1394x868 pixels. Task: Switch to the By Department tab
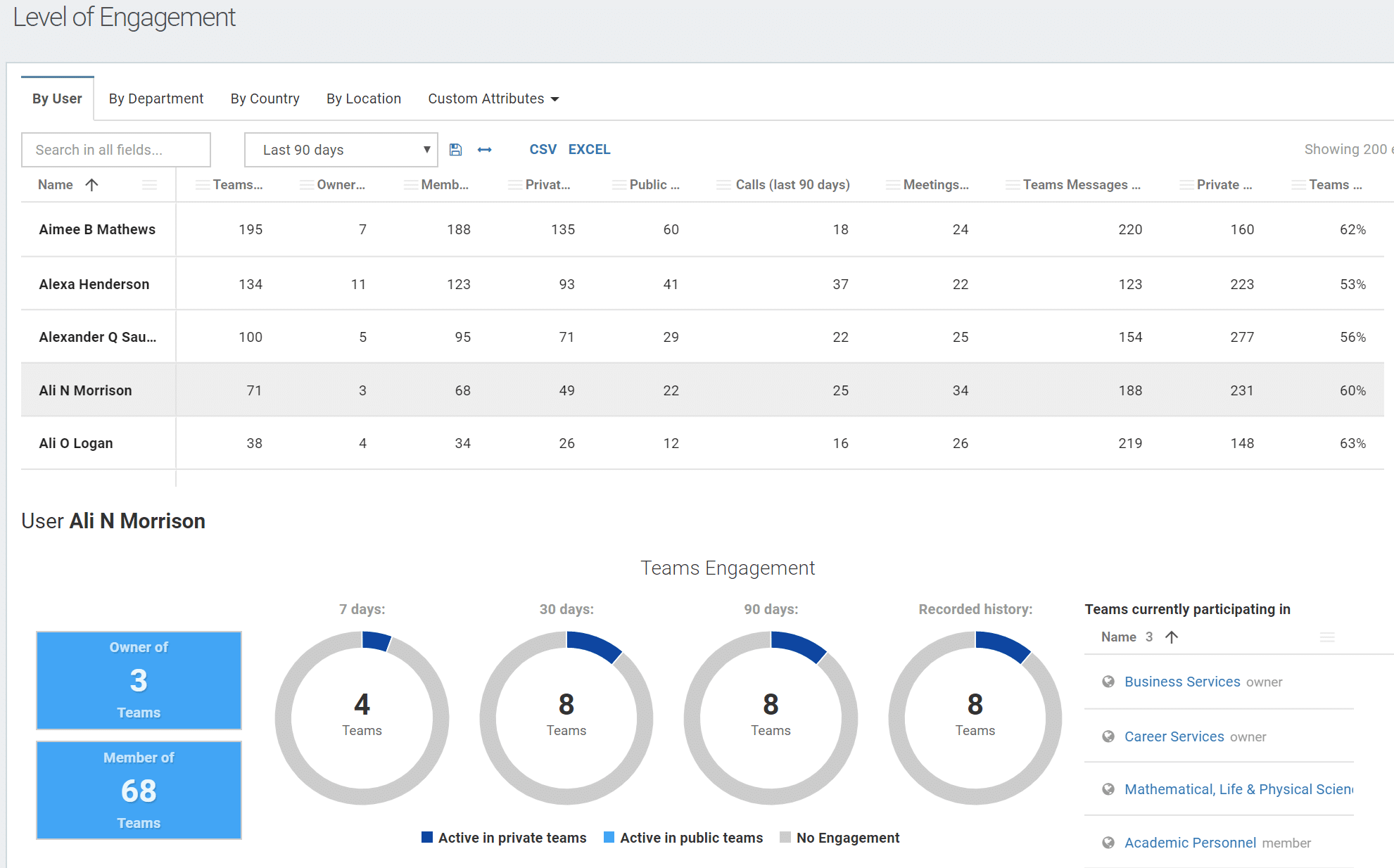click(x=156, y=99)
